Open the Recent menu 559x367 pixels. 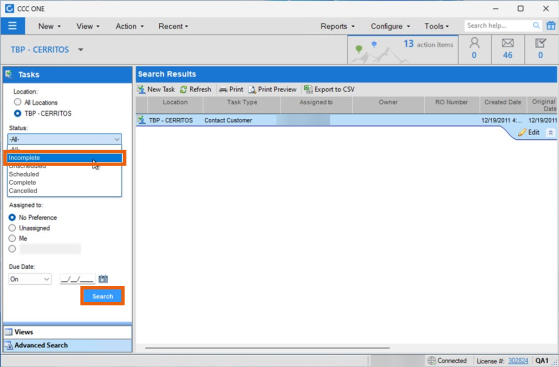(173, 26)
